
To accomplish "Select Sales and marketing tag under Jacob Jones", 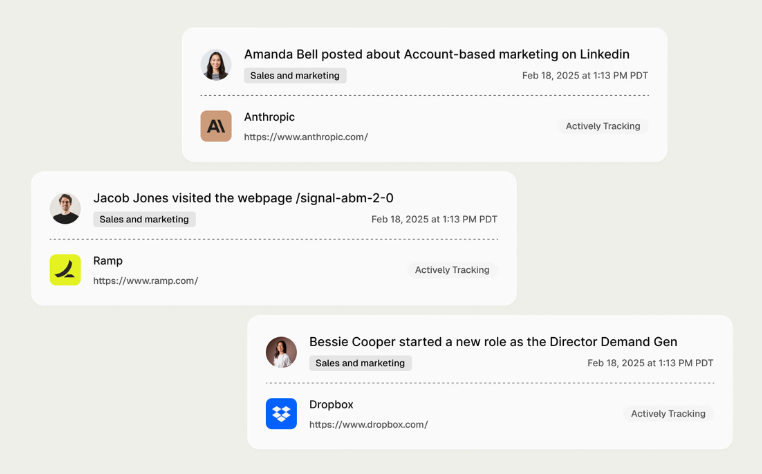I will pos(144,219).
